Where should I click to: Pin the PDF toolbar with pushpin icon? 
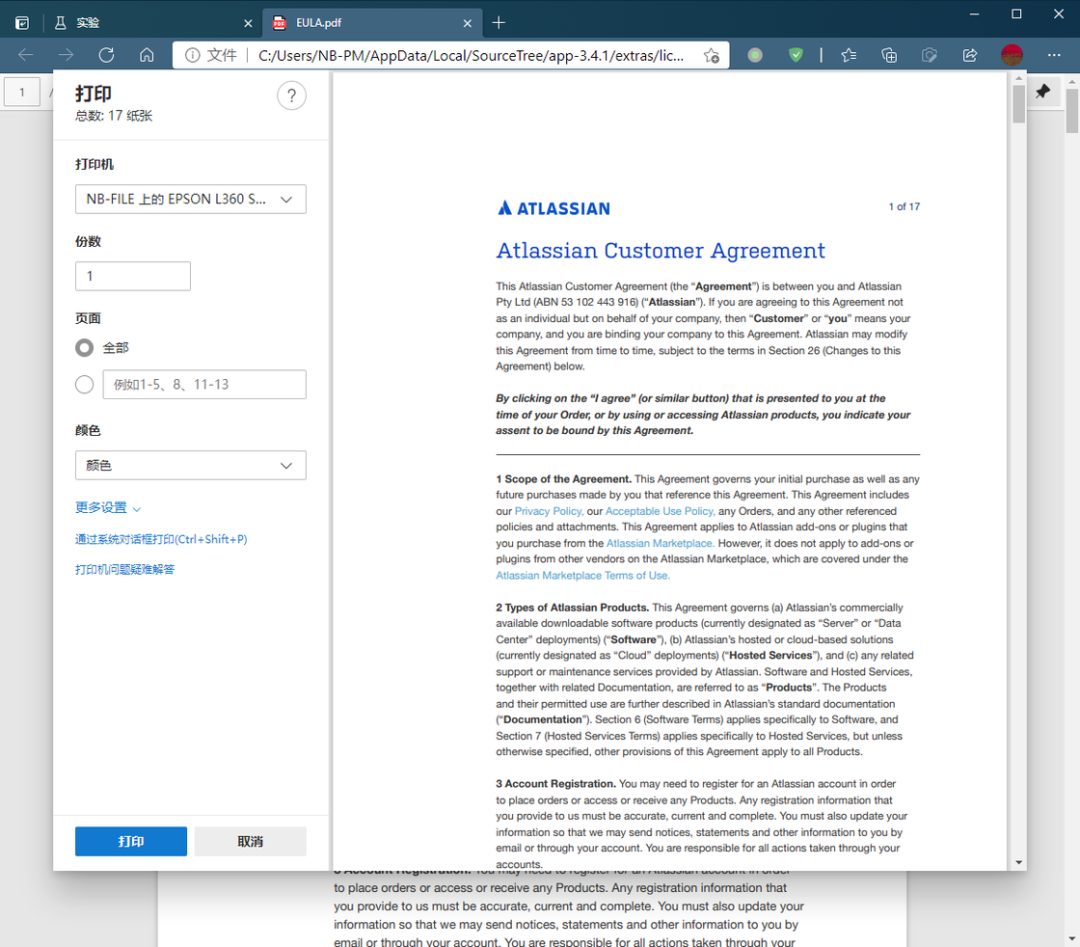tap(1043, 91)
